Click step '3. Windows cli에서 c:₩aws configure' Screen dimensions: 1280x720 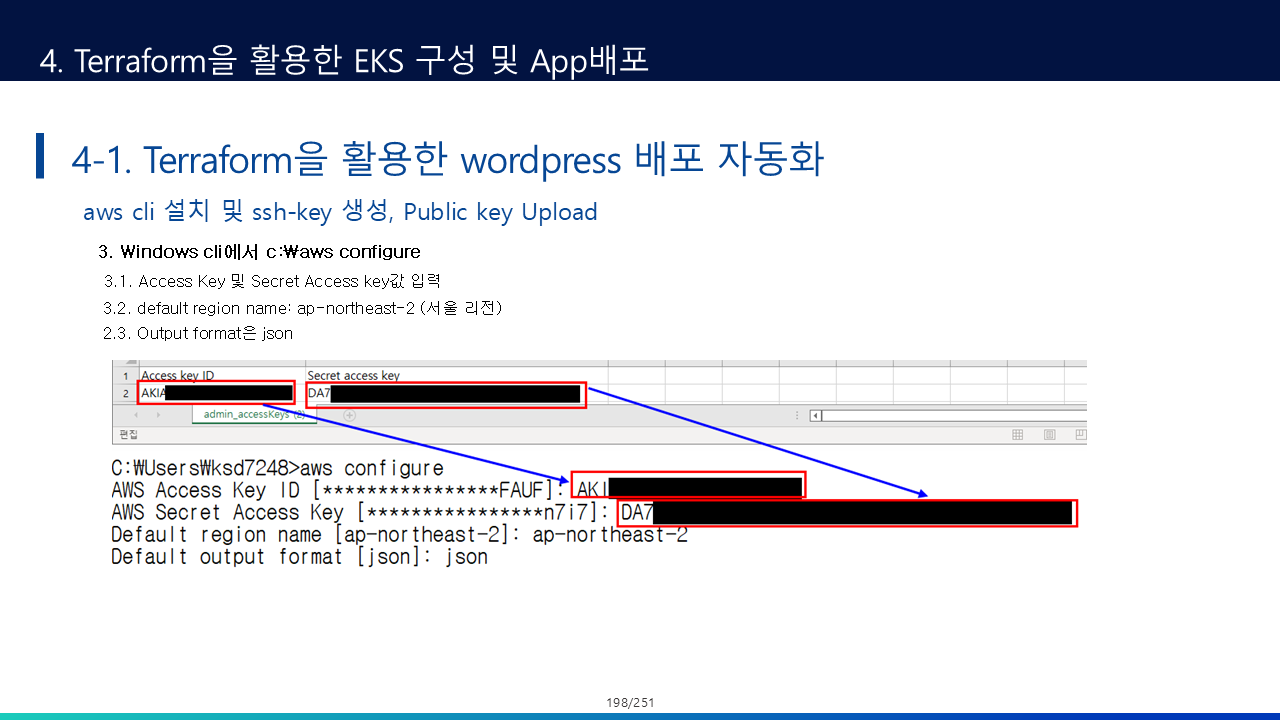[260, 252]
